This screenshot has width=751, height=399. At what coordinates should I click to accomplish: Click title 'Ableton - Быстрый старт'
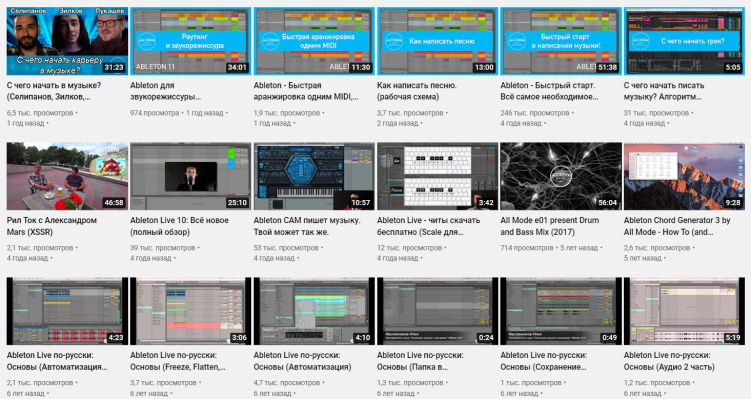(x=549, y=91)
